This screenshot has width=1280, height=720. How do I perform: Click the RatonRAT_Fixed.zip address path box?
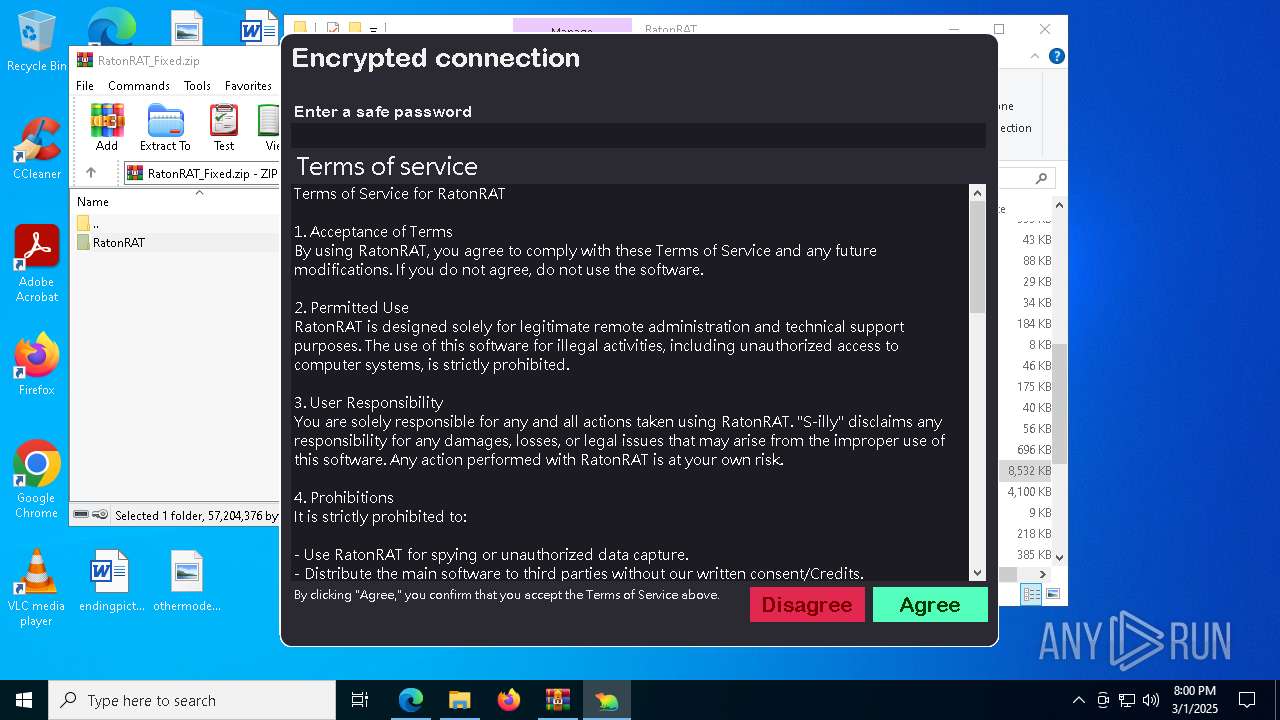click(x=202, y=173)
